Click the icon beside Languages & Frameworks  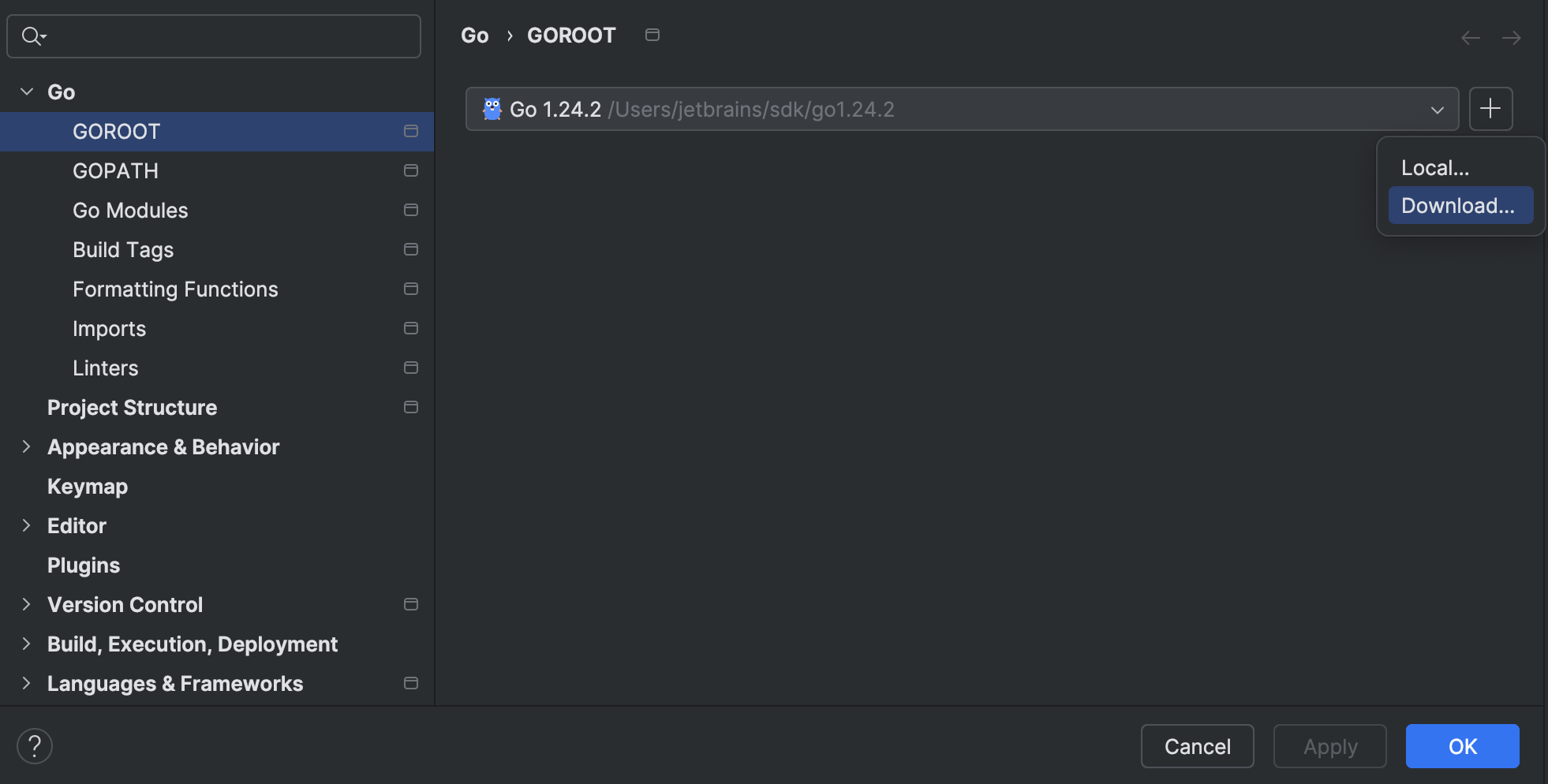(411, 683)
